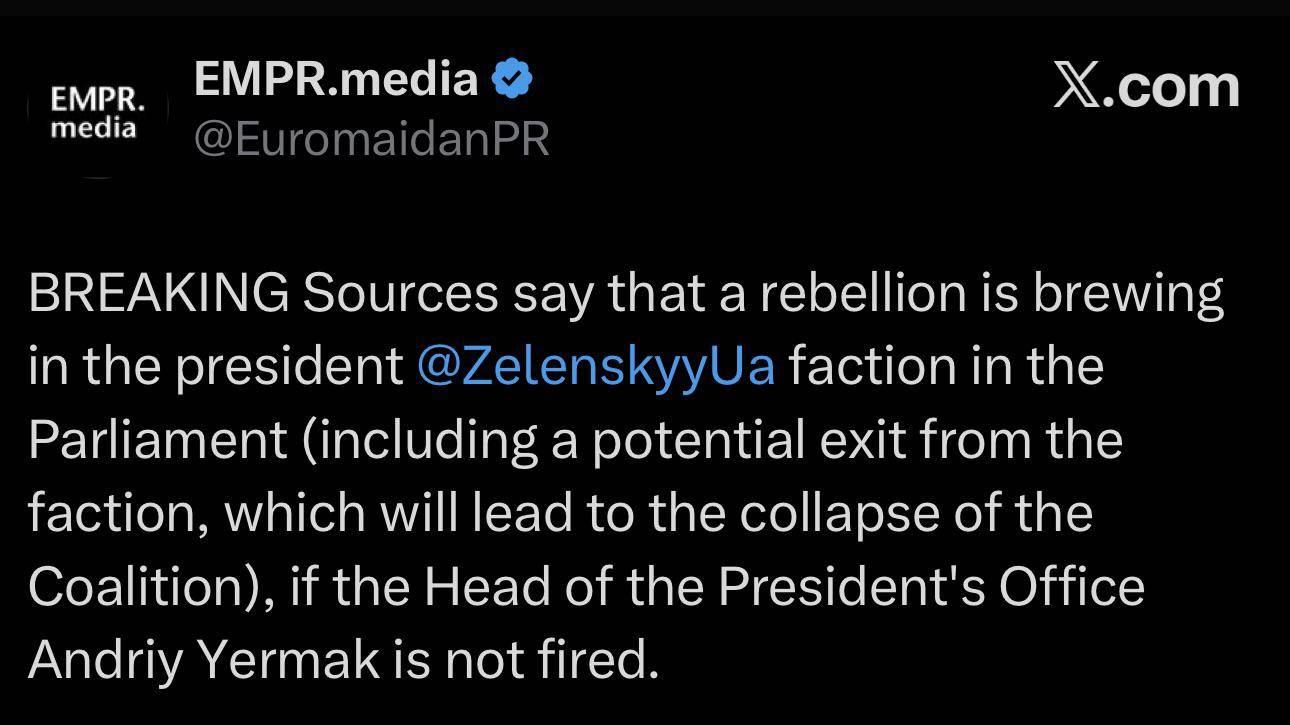Click the word "brewing" in the tweet

point(1128,293)
